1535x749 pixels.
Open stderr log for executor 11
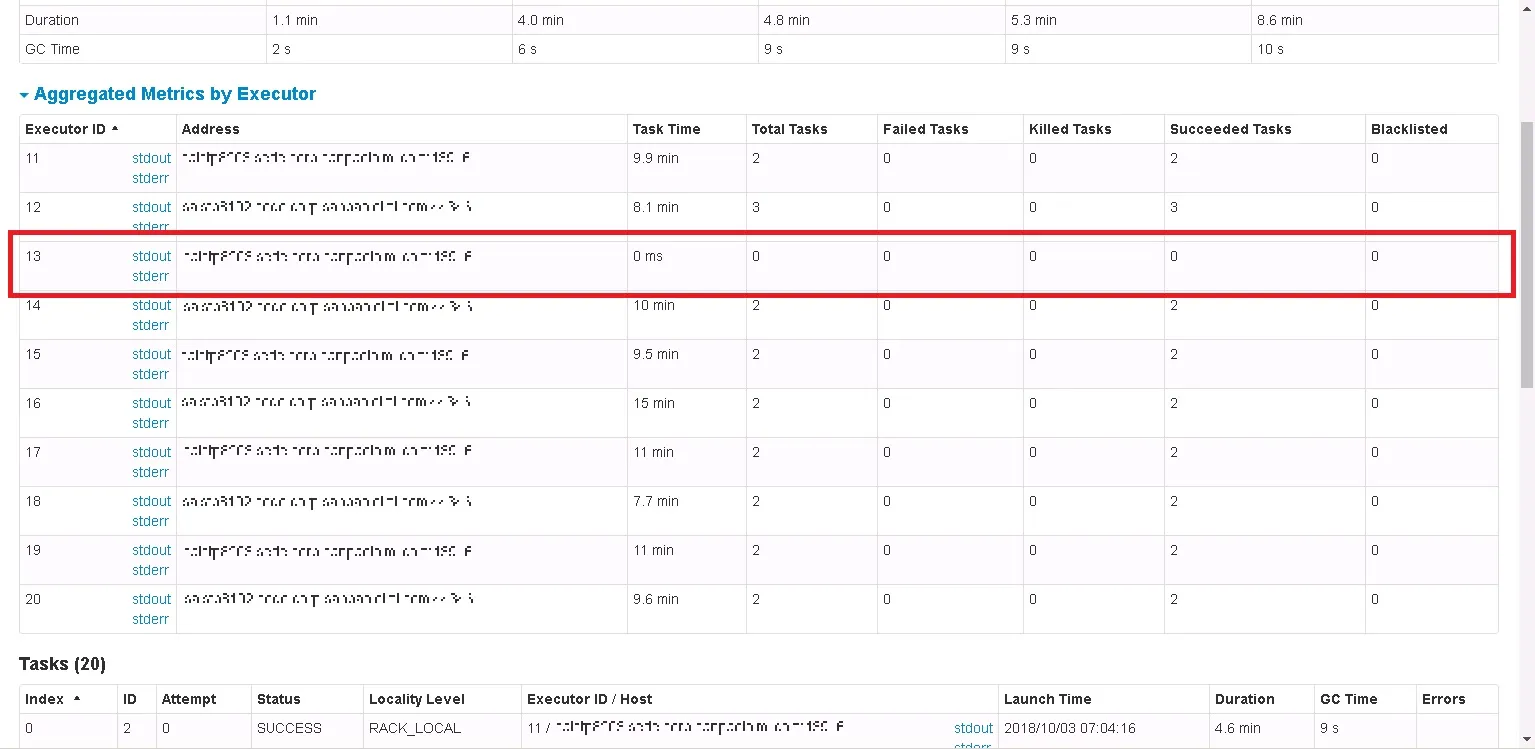pyautogui.click(x=150, y=178)
